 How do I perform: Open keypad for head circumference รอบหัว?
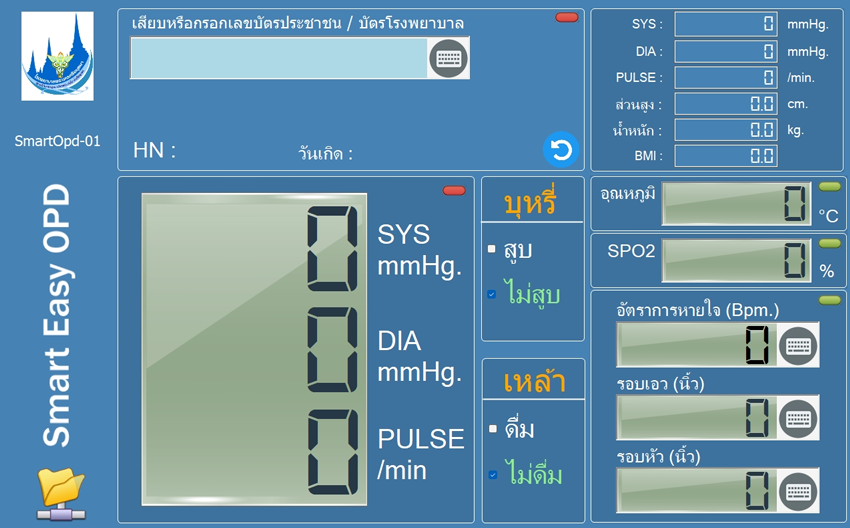click(797, 490)
